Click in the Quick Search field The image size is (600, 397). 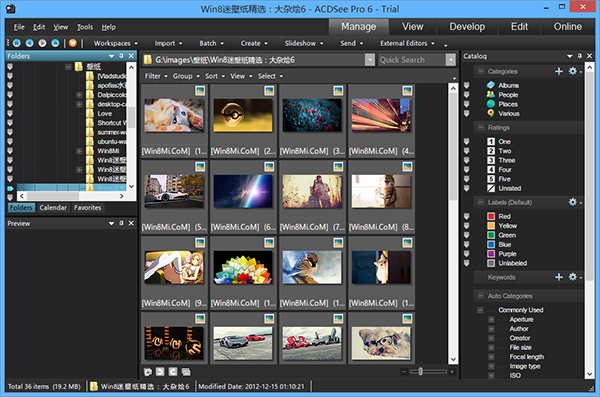pyautogui.click(x=412, y=60)
